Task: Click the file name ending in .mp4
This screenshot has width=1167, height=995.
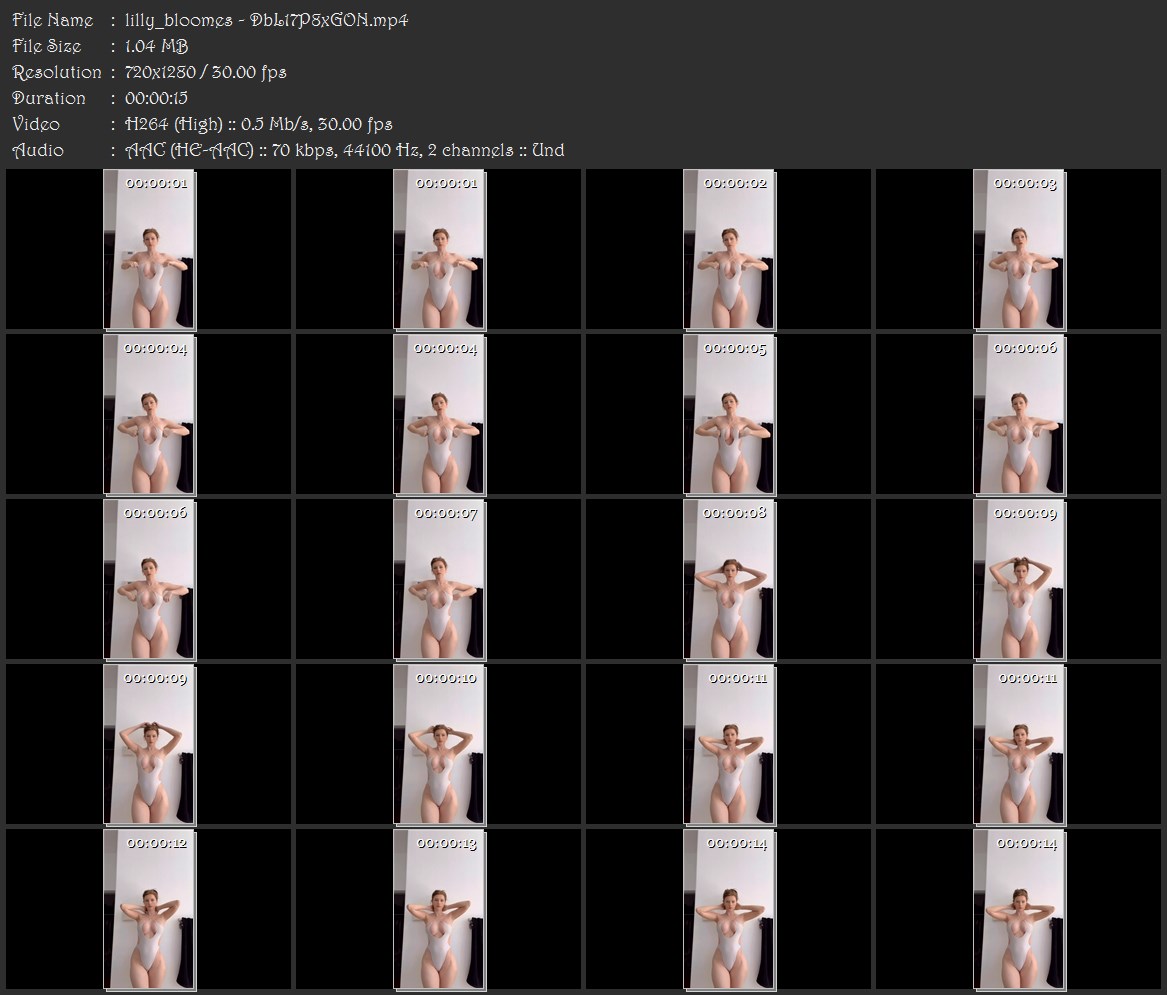Action: coord(266,20)
